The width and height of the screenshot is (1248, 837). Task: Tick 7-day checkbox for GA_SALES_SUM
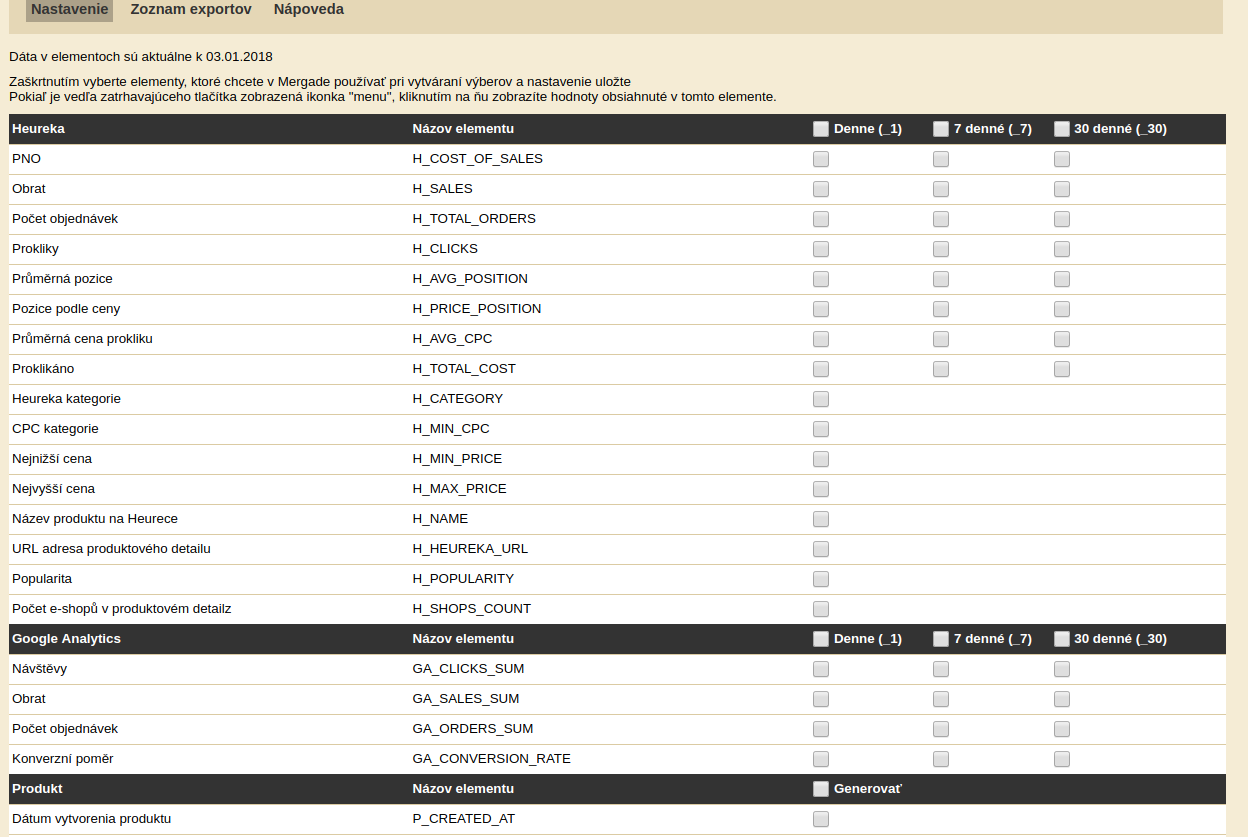pyautogui.click(x=941, y=699)
